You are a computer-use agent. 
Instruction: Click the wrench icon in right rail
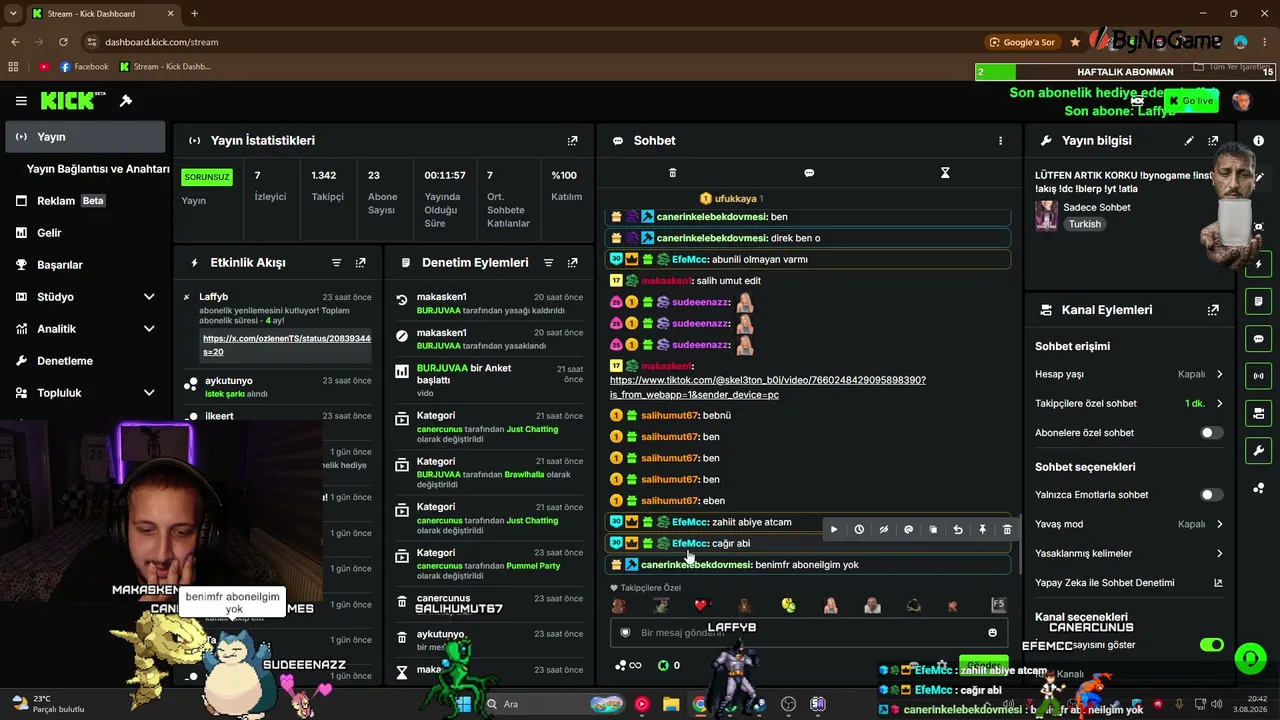pyautogui.click(x=1258, y=450)
